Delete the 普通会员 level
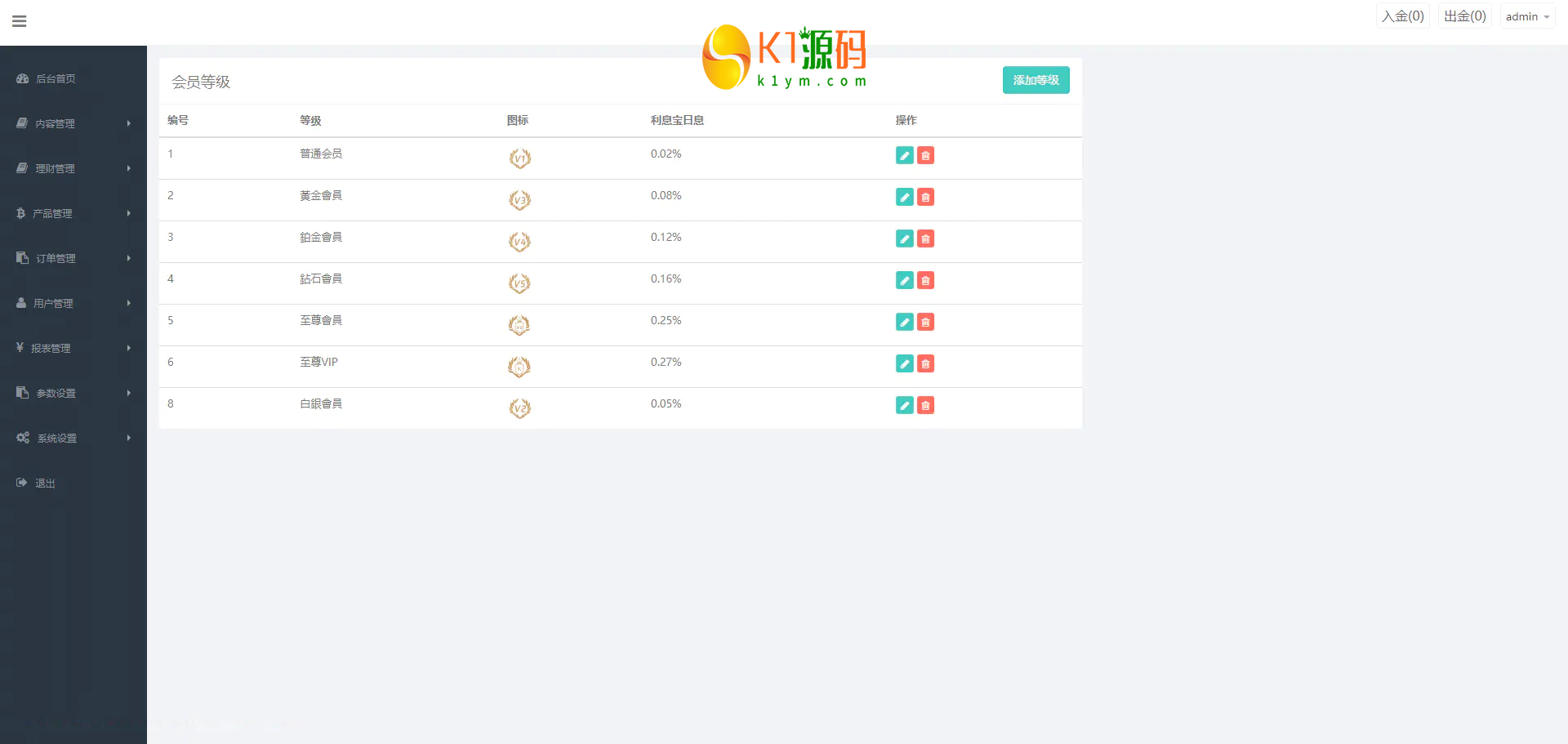This screenshot has height=744, width=1568. tap(925, 156)
